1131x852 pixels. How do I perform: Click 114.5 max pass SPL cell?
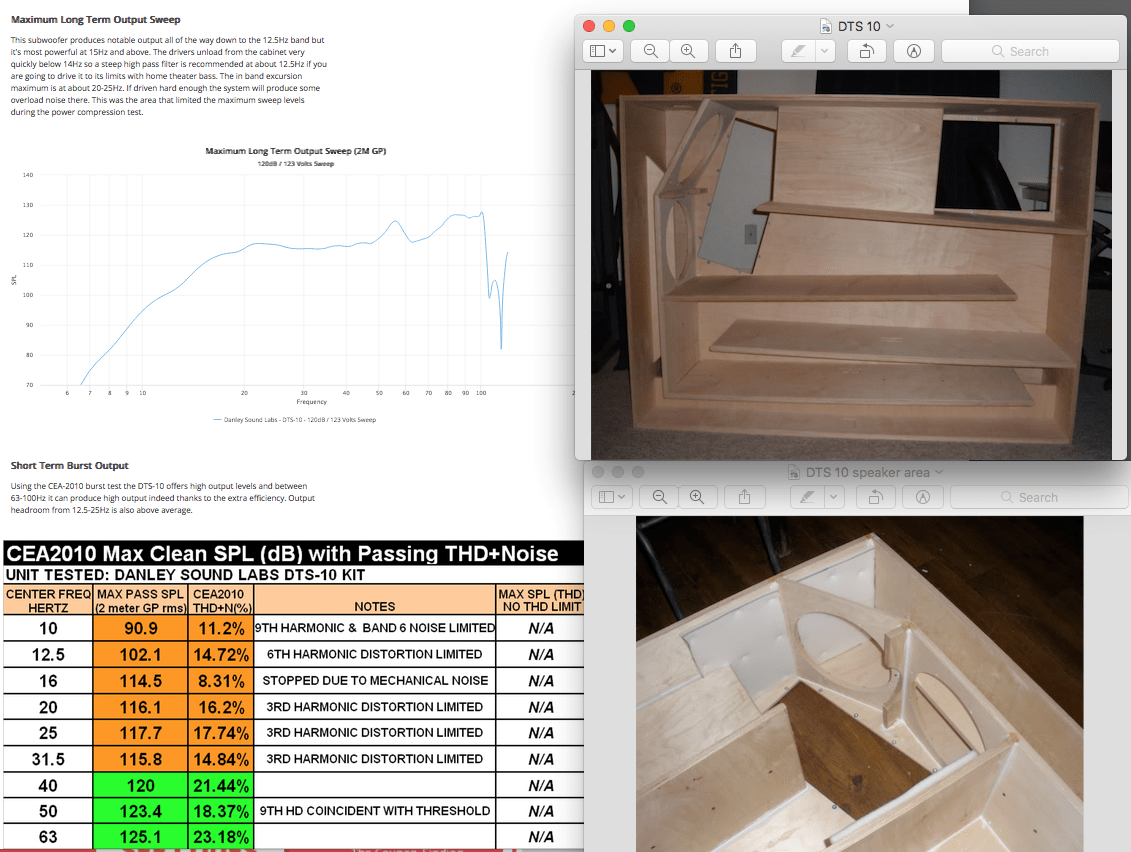pos(141,681)
